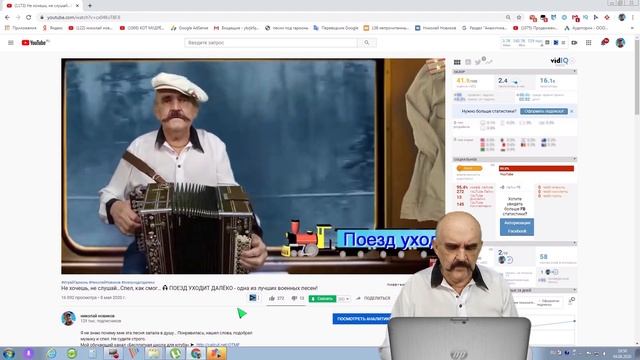Click the vidIQ logo
The image size is (640, 360).
pyautogui.click(x=560, y=61)
